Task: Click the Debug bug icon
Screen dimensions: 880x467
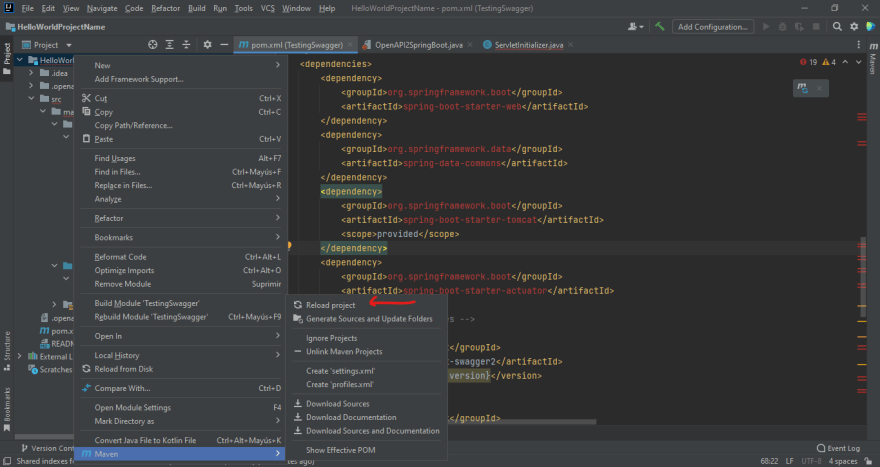Action: (782, 26)
